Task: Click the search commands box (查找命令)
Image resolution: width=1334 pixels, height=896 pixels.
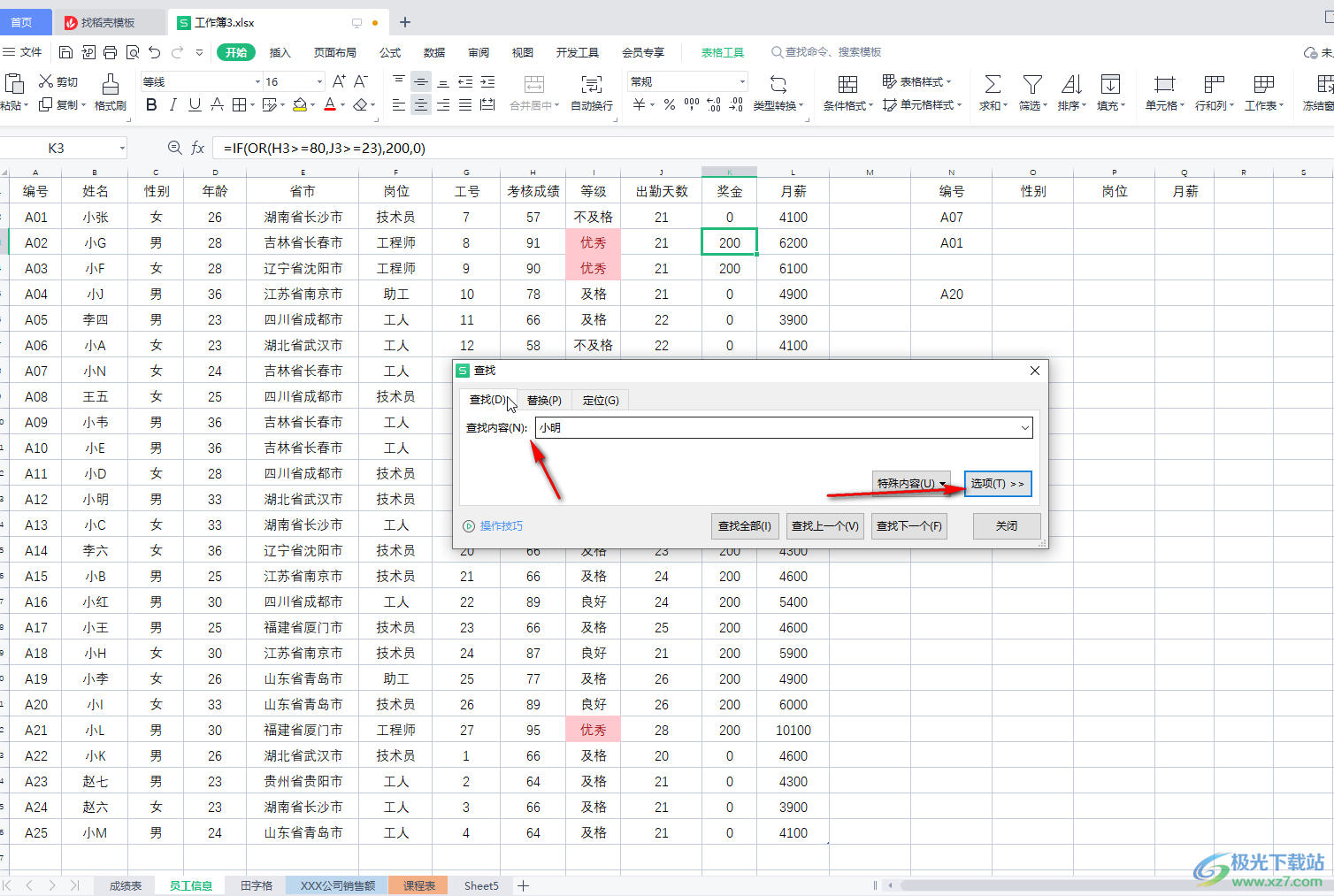Action: click(x=826, y=52)
